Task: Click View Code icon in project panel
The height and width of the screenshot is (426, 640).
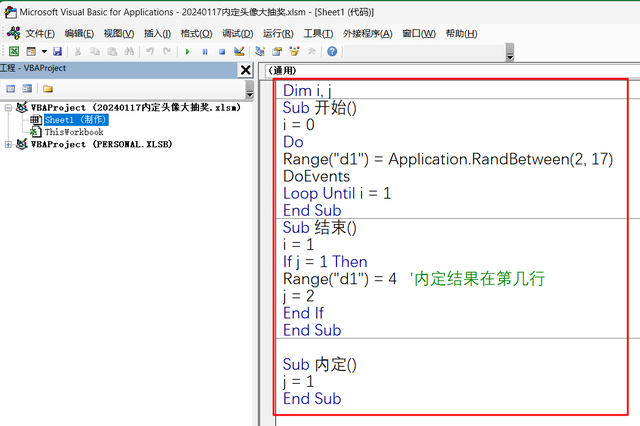Action: tap(11, 89)
